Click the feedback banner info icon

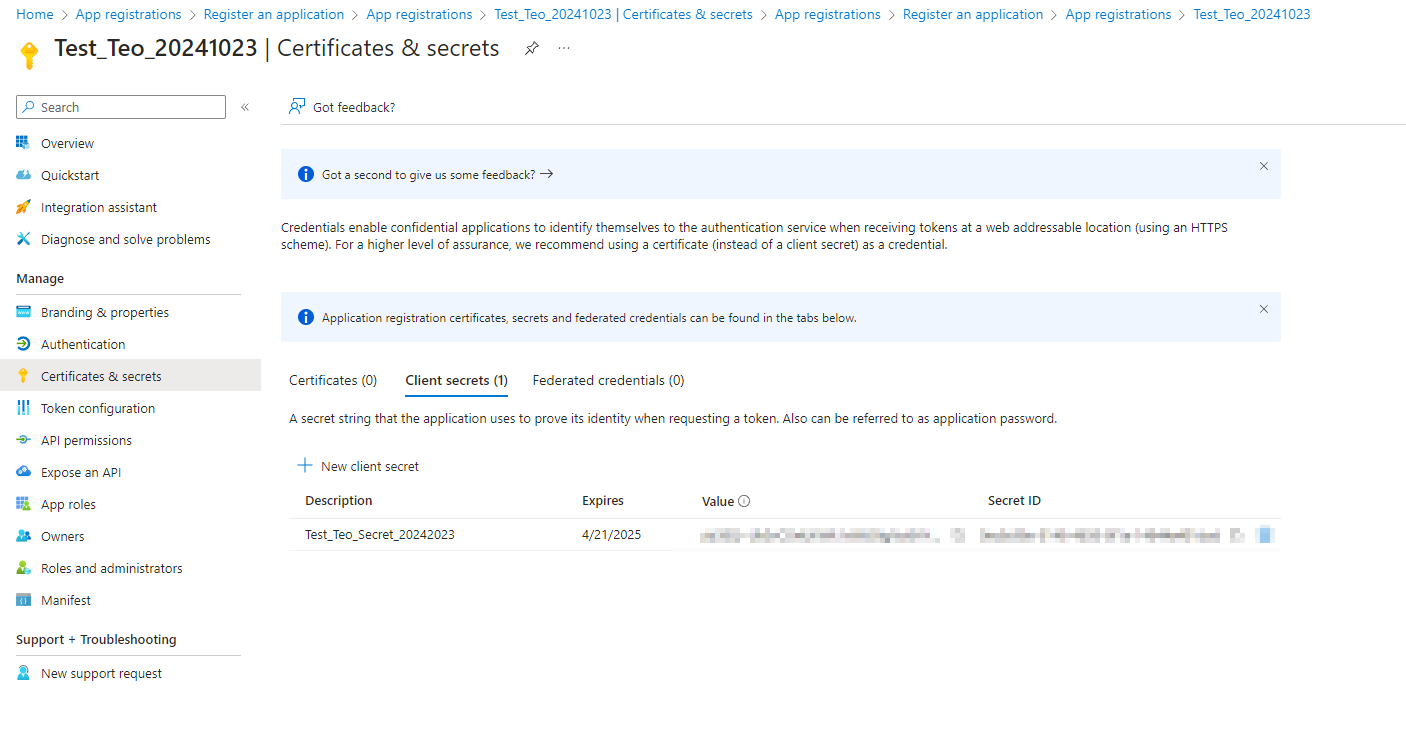[306, 174]
